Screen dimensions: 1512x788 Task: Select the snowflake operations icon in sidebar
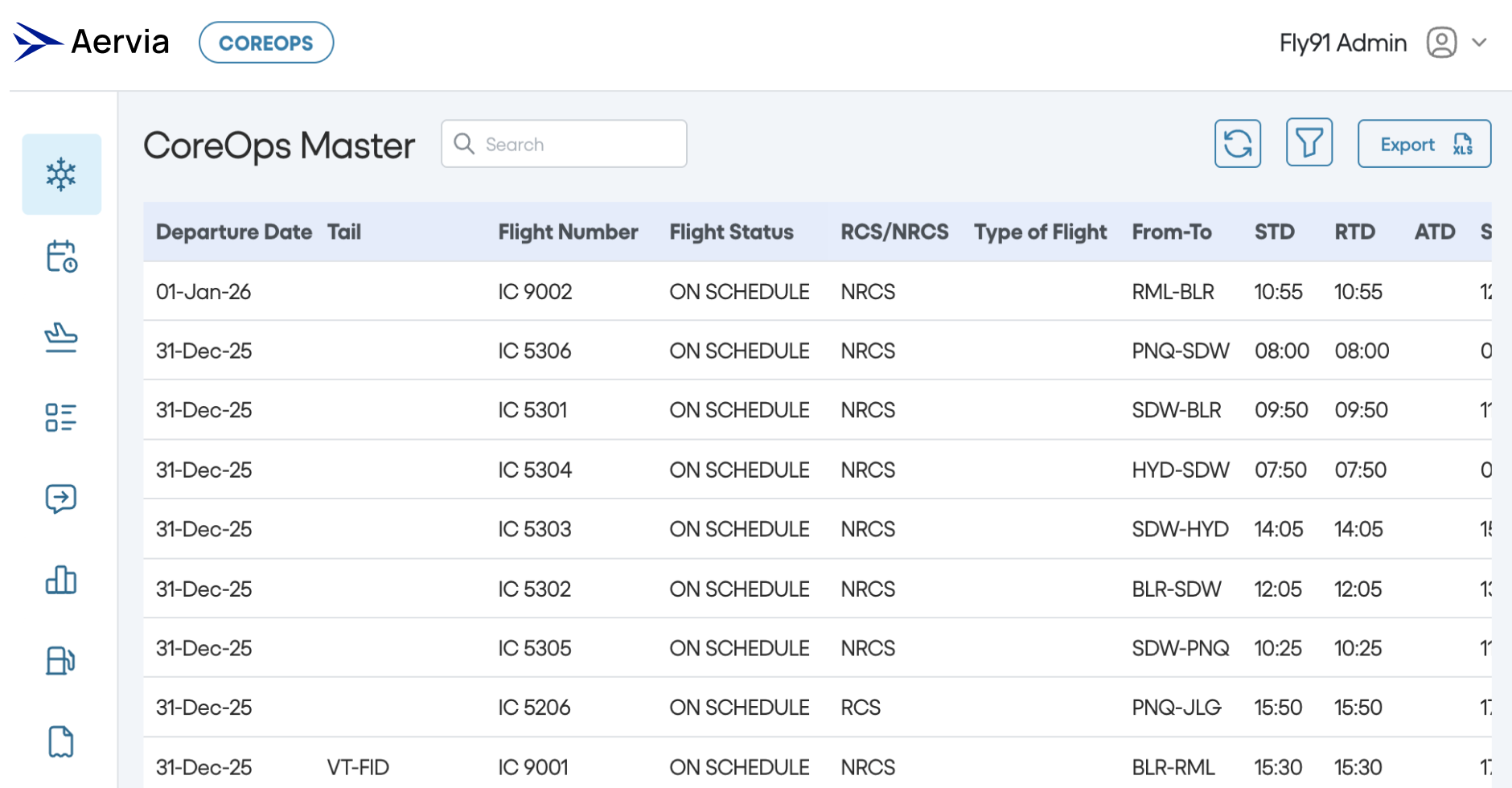(61, 174)
